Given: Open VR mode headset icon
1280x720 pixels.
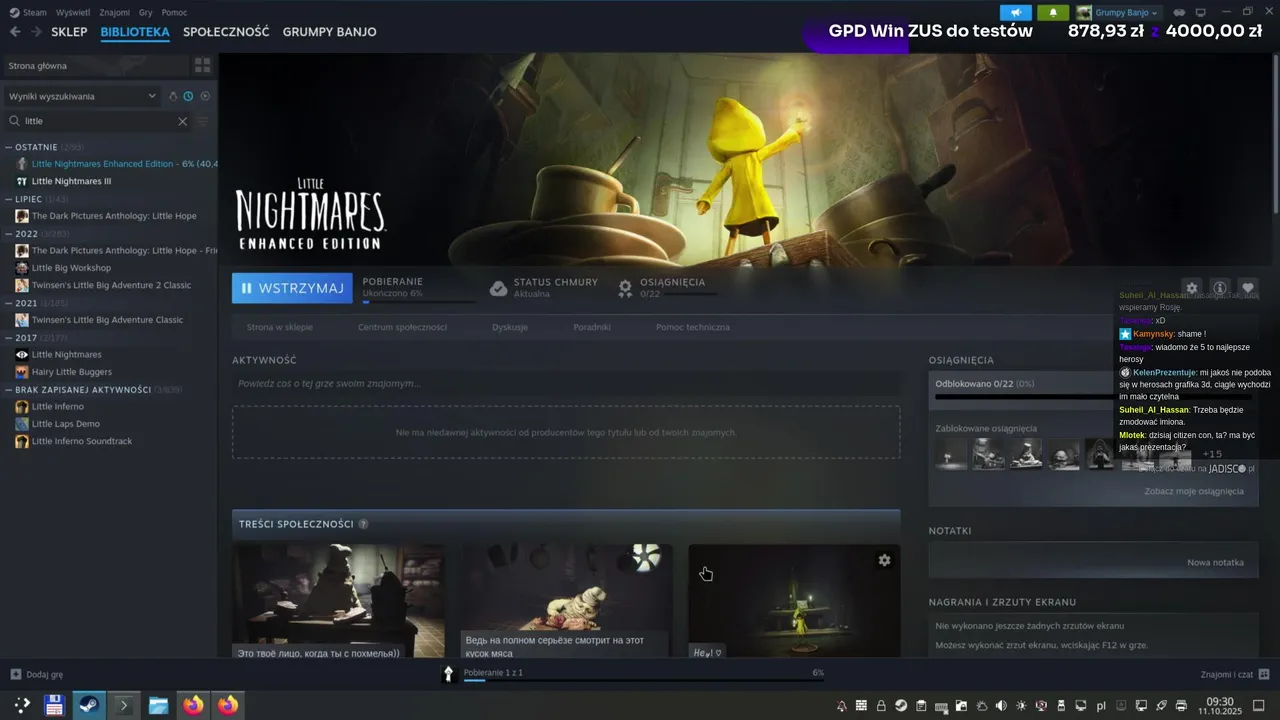Looking at the screenshot, I should click(1179, 13).
